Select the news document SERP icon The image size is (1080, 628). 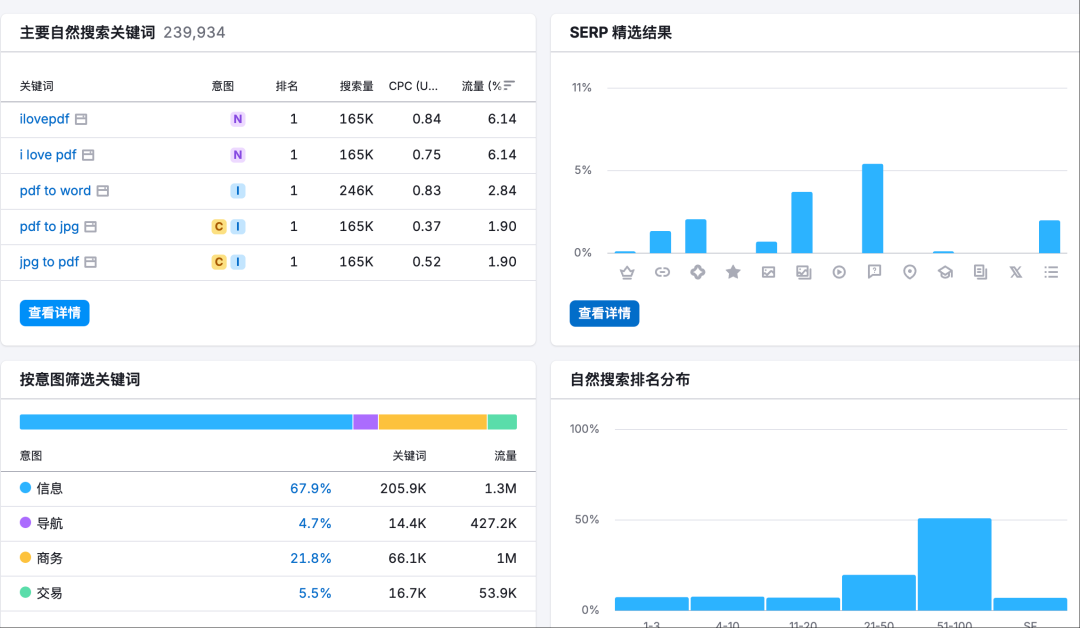[981, 273]
